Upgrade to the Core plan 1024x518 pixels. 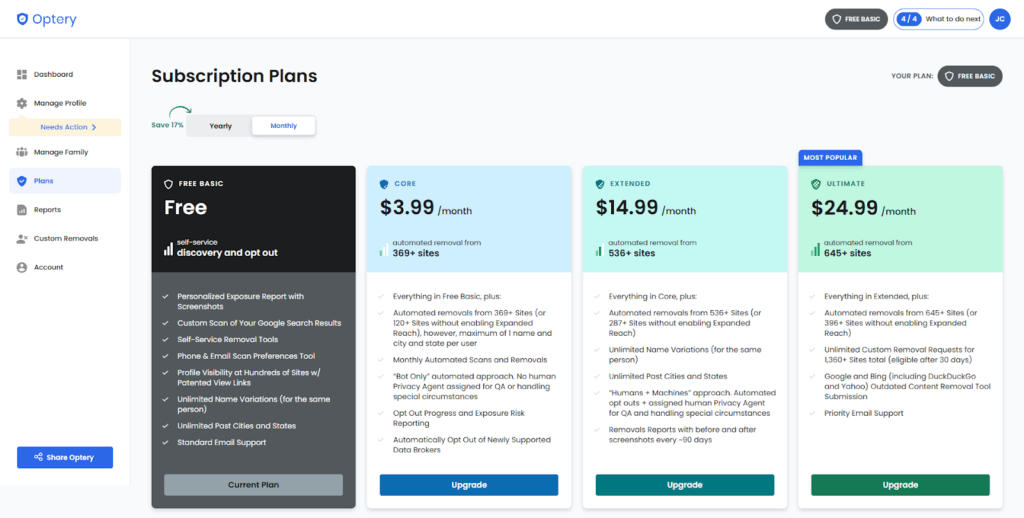coord(468,485)
